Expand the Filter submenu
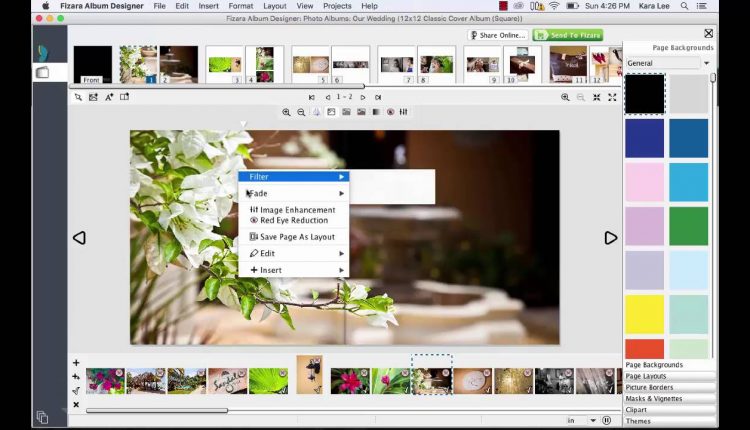 click(294, 176)
